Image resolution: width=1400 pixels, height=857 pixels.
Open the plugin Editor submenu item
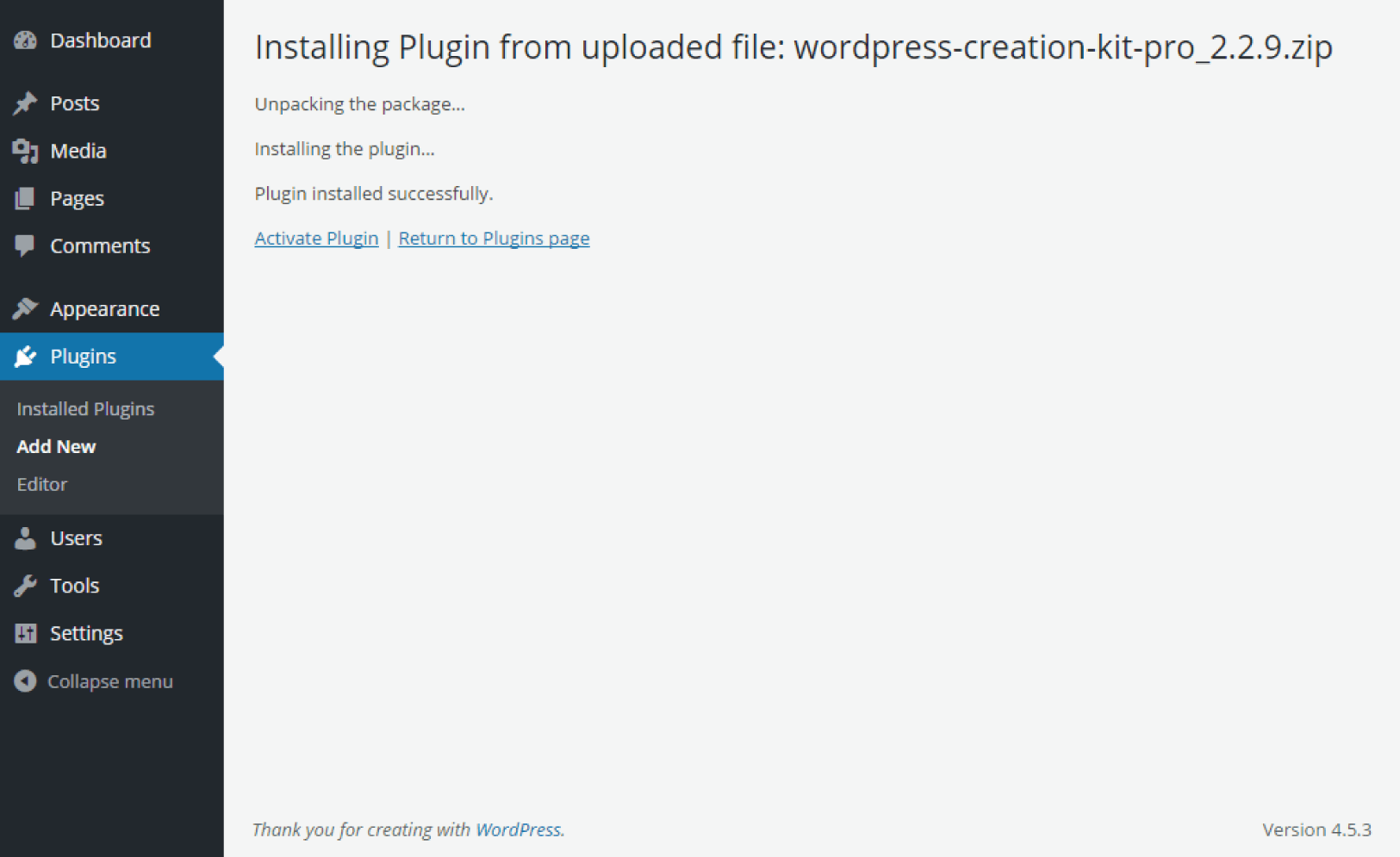41,484
